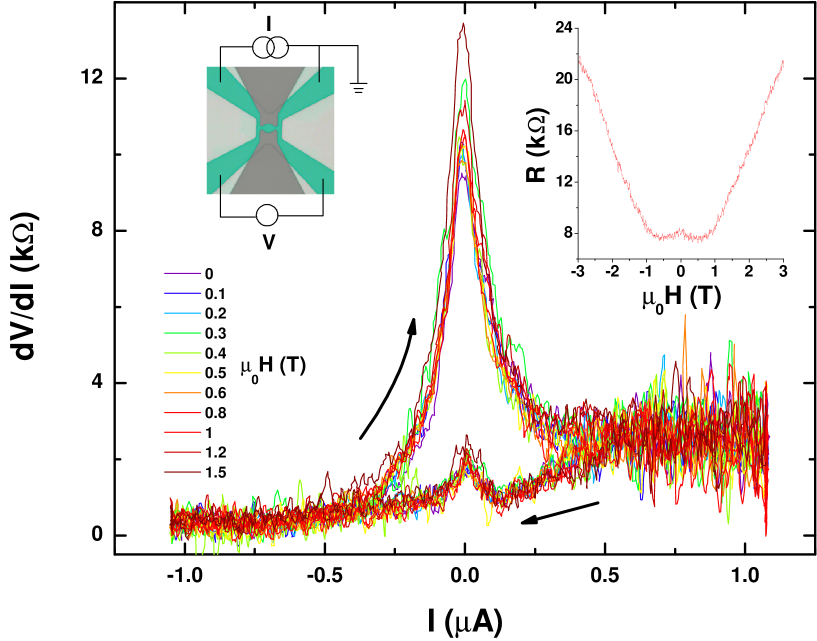The width and height of the screenshot is (817, 641).
Task: Click the green legend line for 0.3
Action: 182,333
